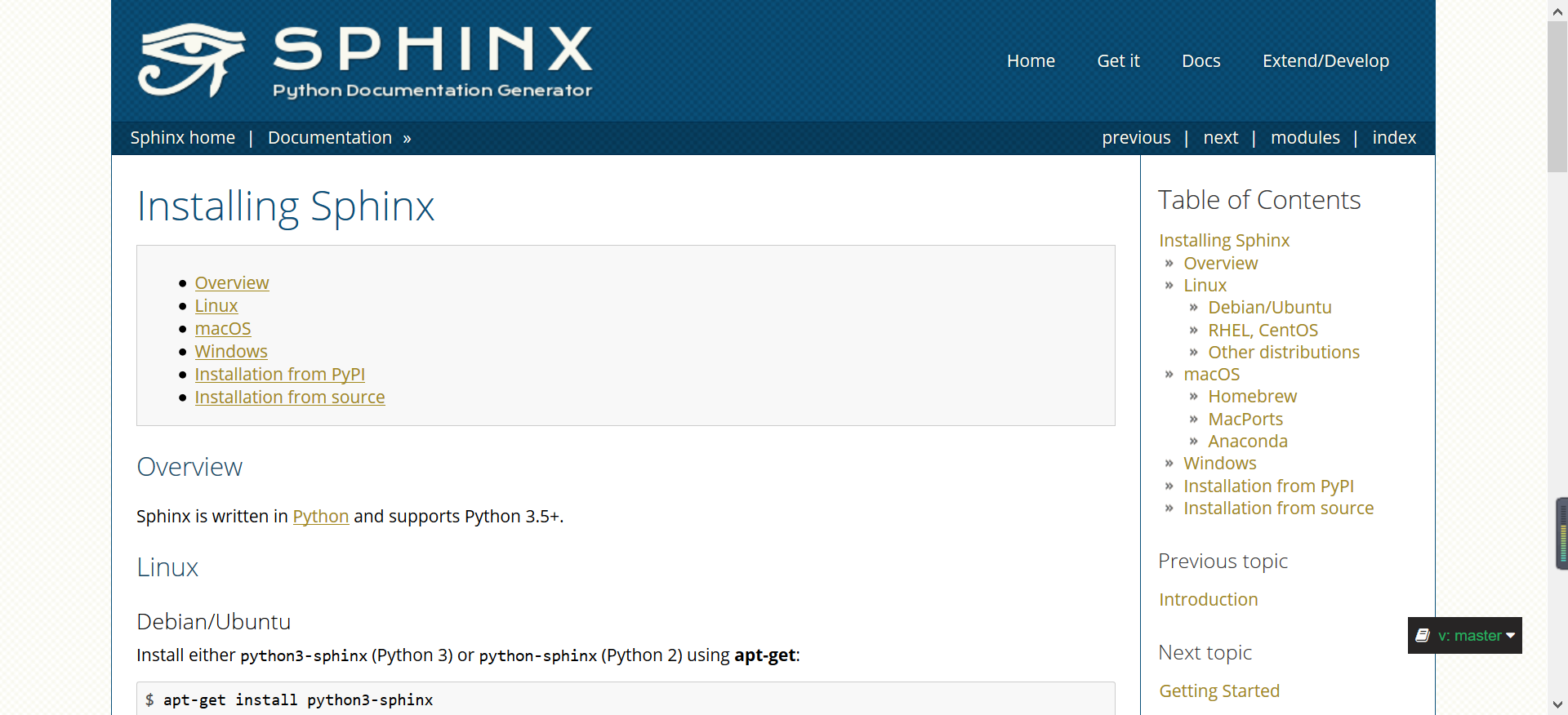Image resolution: width=1568 pixels, height=715 pixels.
Task: Open the Getting Started next topic link
Action: (1219, 691)
